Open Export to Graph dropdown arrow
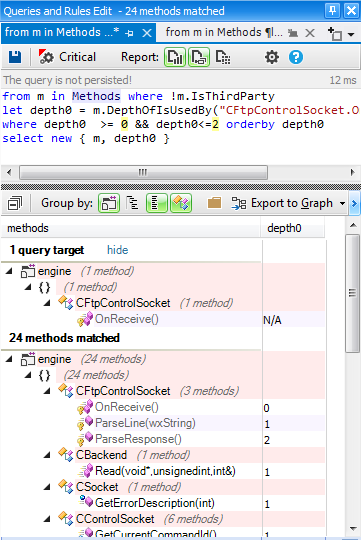This screenshot has height=540, width=361. [x=342, y=204]
